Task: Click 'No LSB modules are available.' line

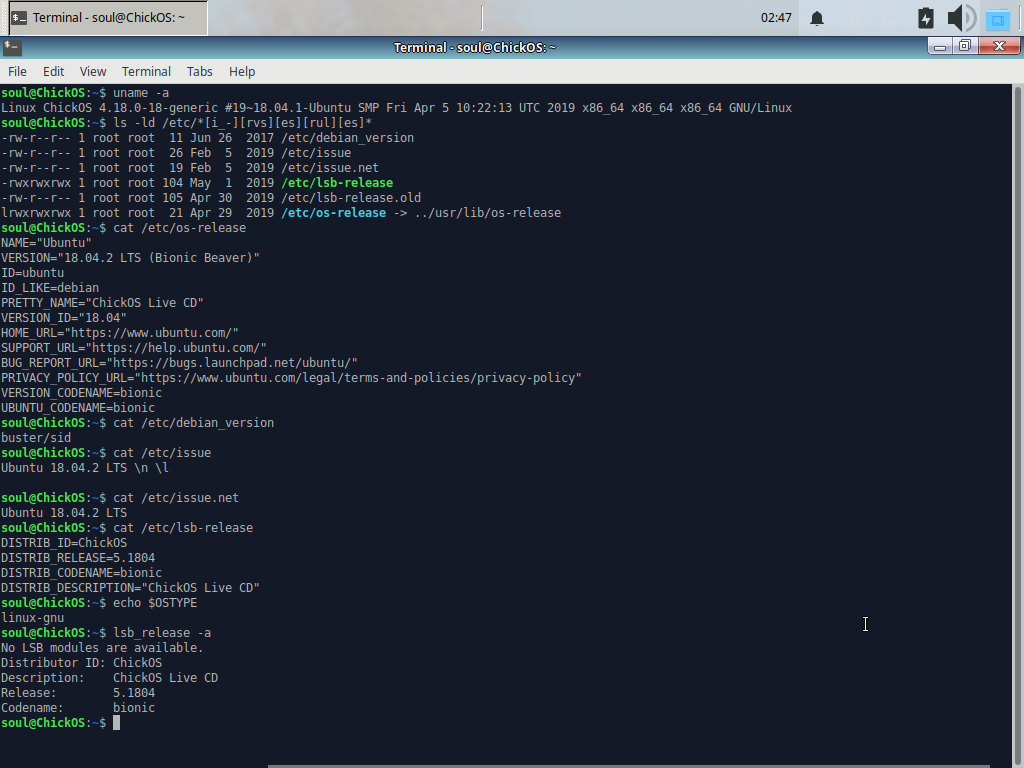Action: (x=103, y=648)
